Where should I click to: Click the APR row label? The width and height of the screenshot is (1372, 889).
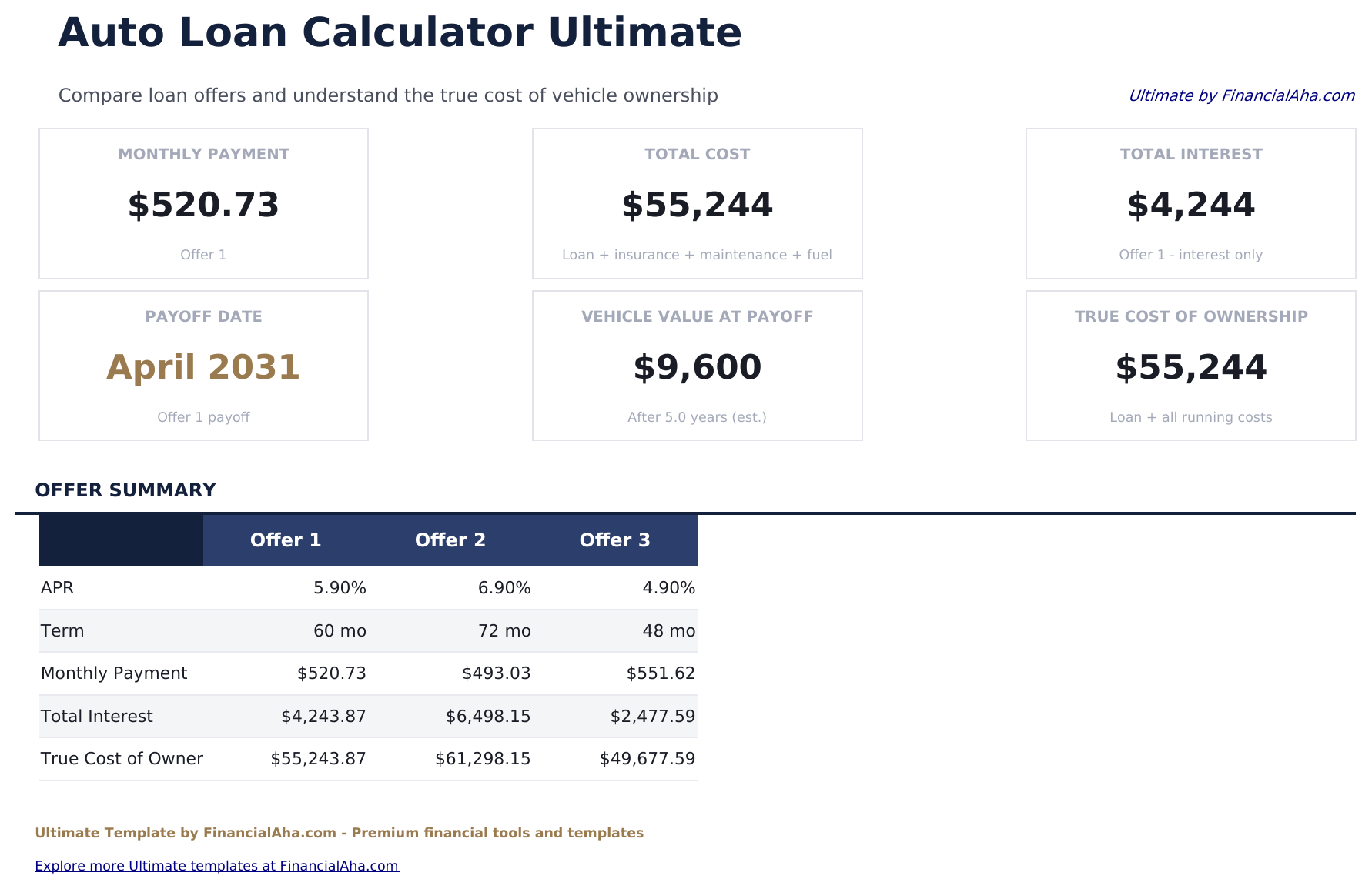(x=58, y=588)
